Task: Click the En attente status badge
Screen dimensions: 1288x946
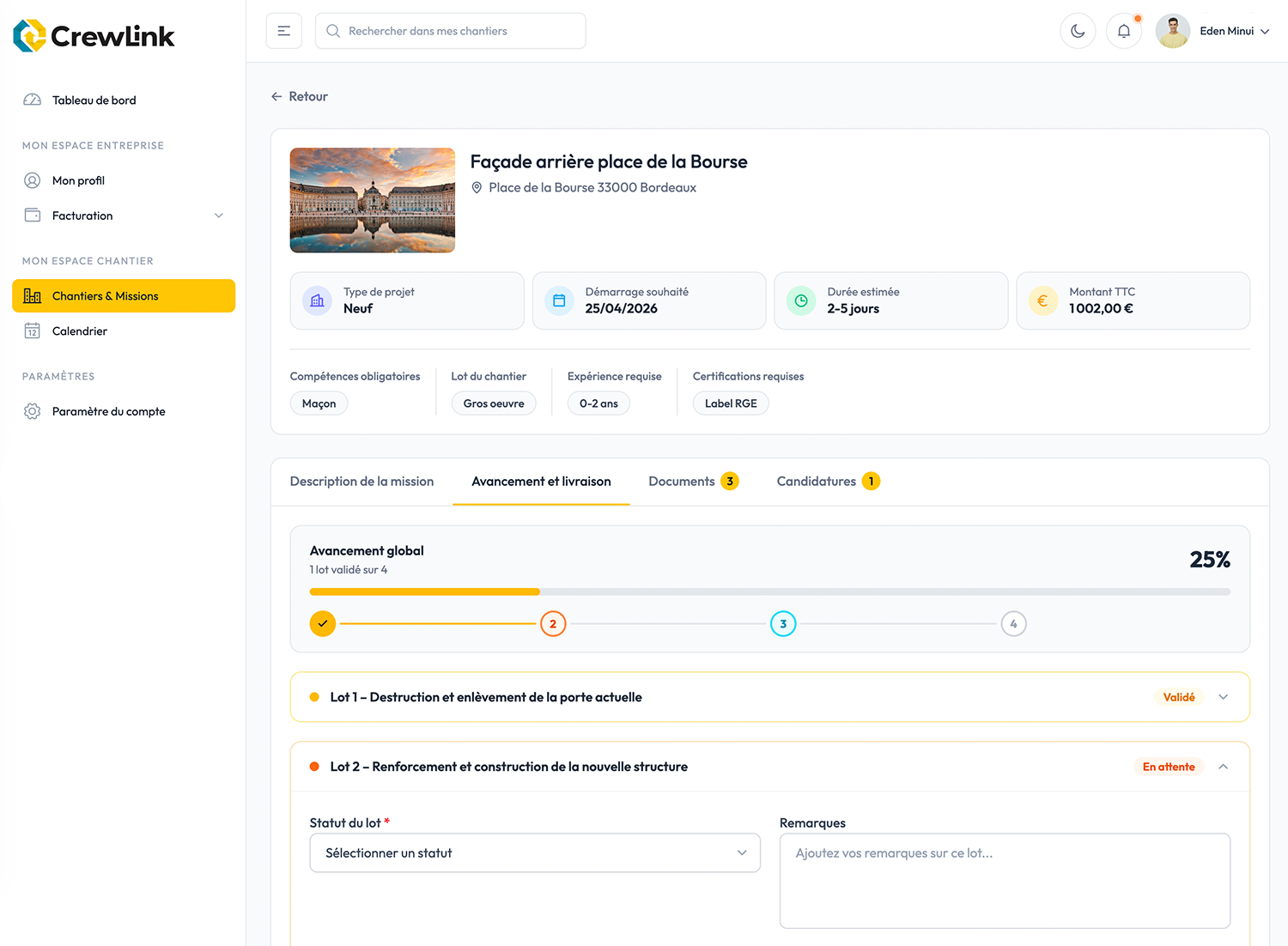Action: [x=1169, y=767]
